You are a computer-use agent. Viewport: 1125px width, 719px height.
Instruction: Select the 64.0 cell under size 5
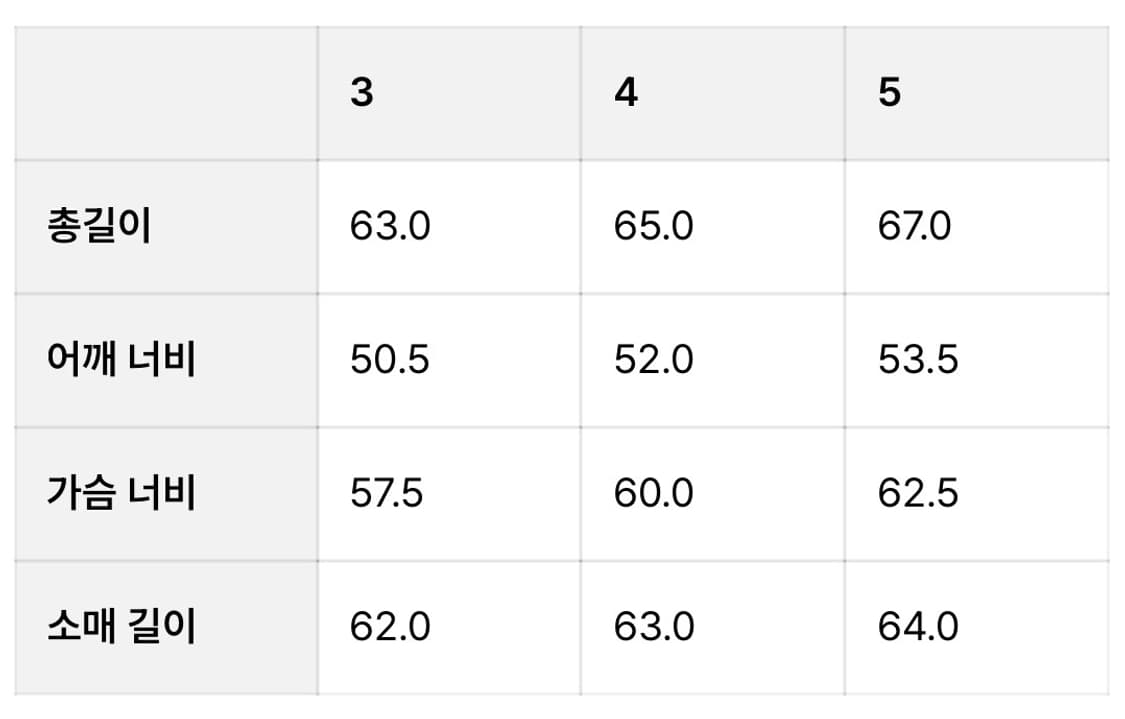(x=918, y=628)
